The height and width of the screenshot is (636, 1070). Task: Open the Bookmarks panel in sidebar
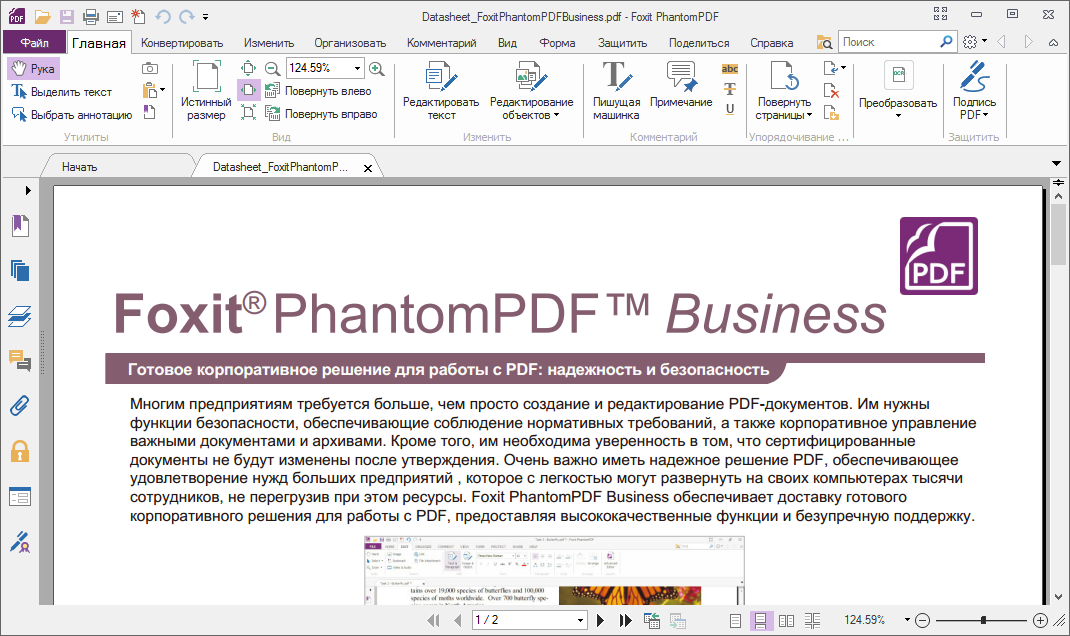[x=20, y=226]
